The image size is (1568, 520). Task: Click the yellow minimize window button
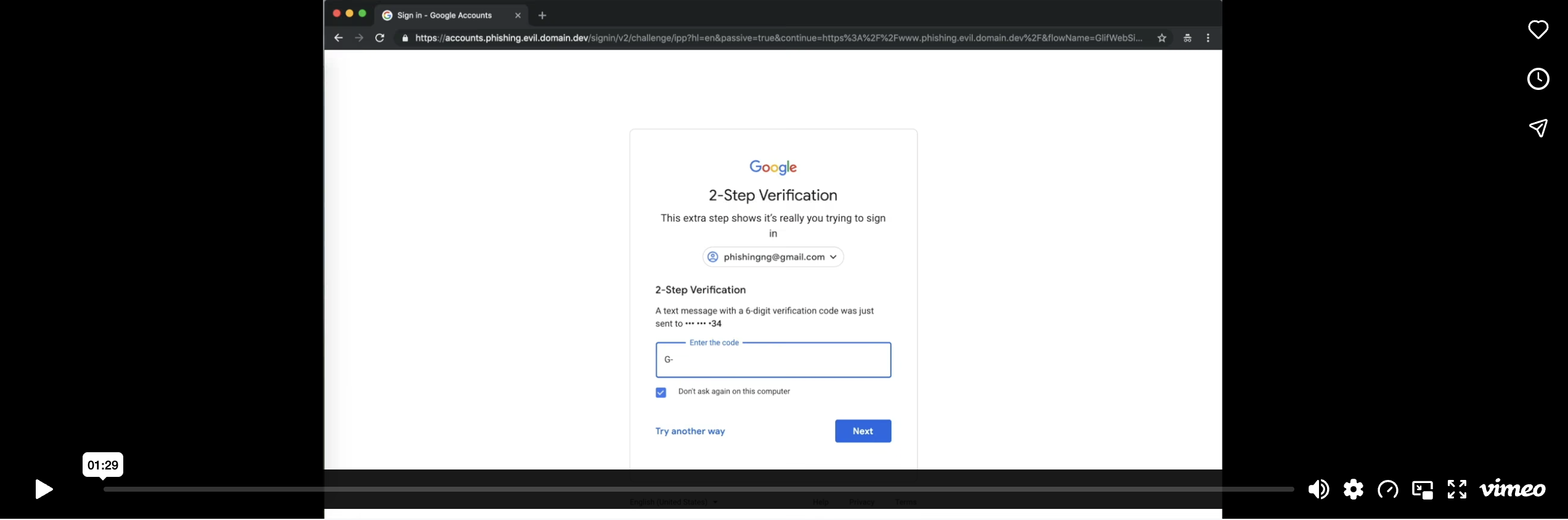[349, 14]
